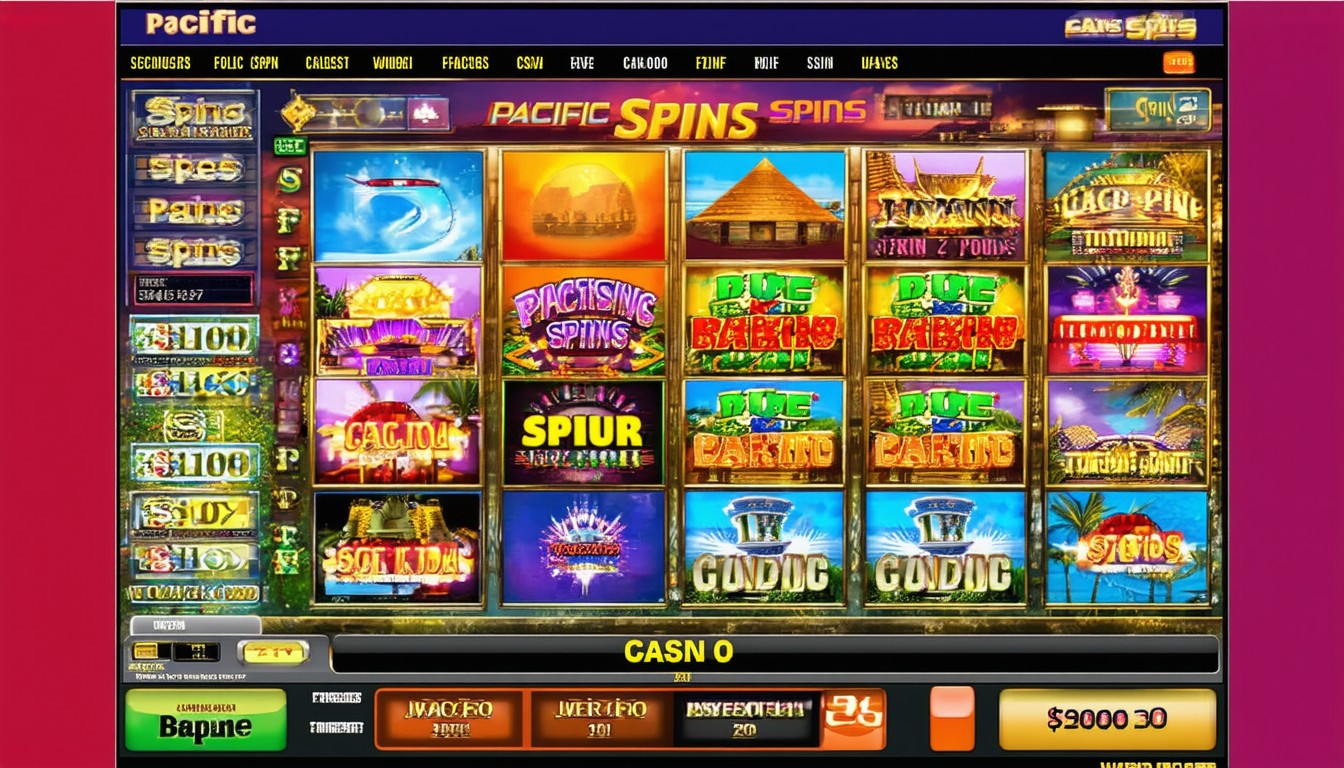The image size is (1344, 768).
Task: Click the gold $9000 30 balance button
Action: (x=1107, y=719)
